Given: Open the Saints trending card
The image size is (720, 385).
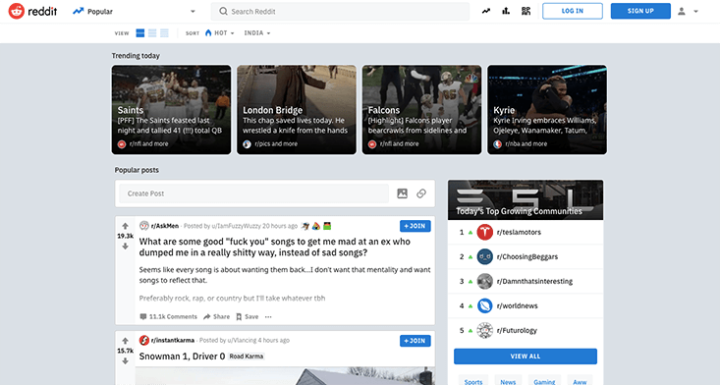Looking at the screenshot, I should tap(171, 109).
